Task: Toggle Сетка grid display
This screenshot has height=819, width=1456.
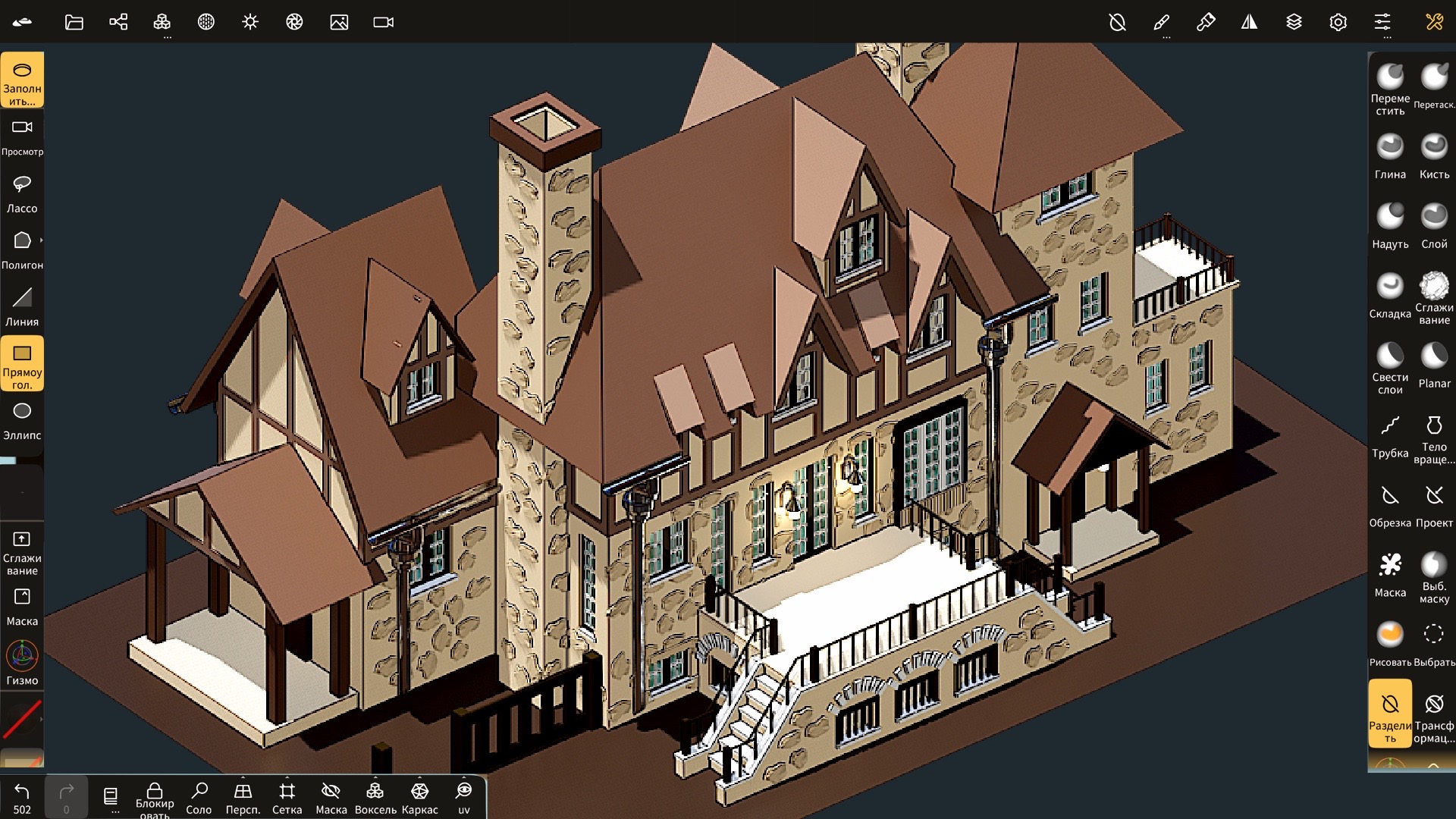Action: 287,798
